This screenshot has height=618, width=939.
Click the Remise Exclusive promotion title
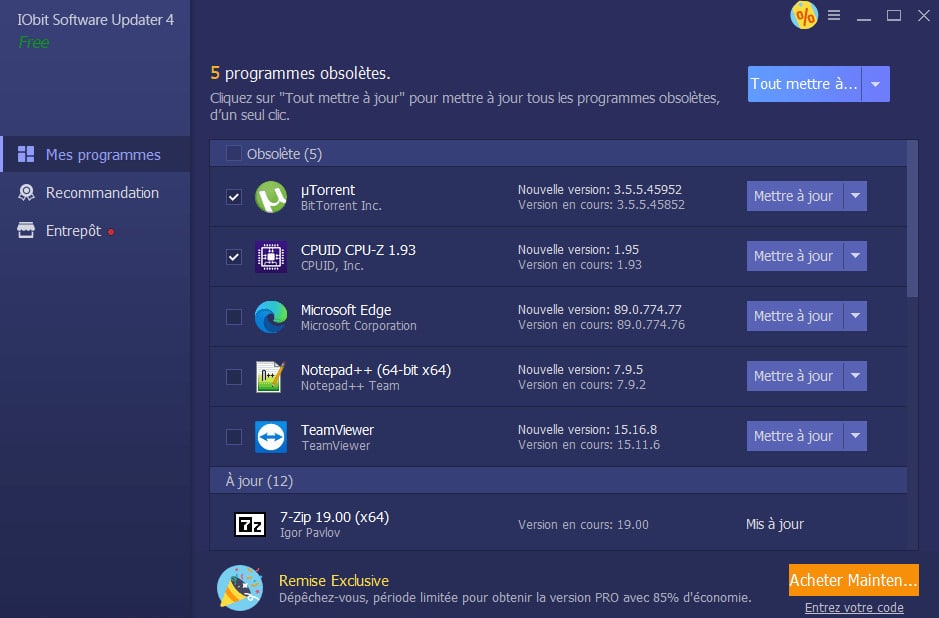(x=334, y=580)
